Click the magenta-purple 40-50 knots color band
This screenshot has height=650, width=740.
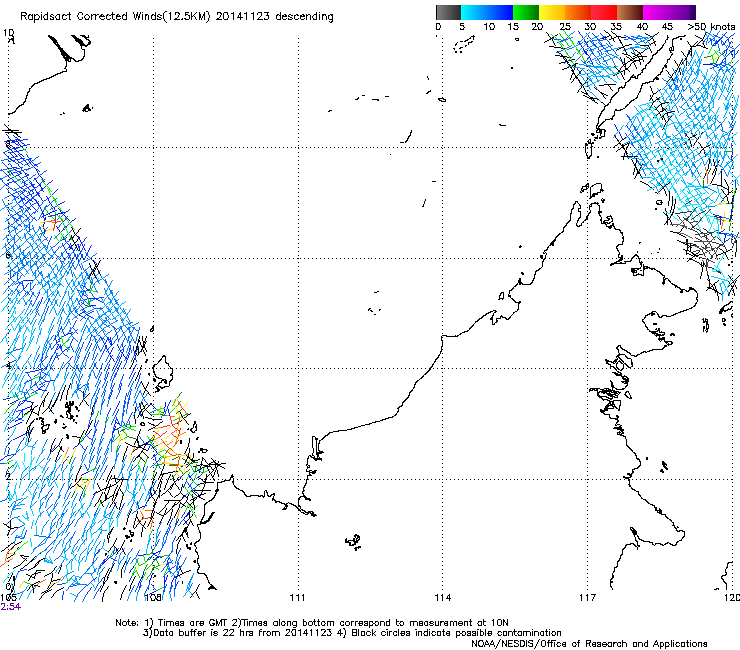click(669, 12)
